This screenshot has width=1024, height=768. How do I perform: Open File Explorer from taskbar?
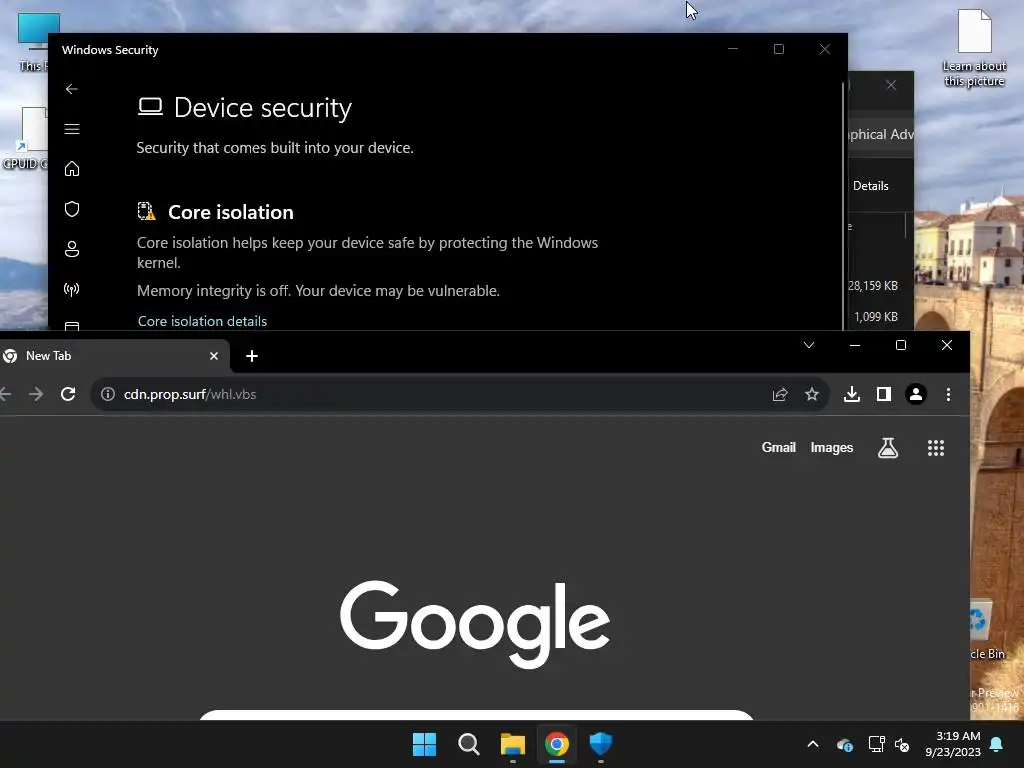point(513,744)
